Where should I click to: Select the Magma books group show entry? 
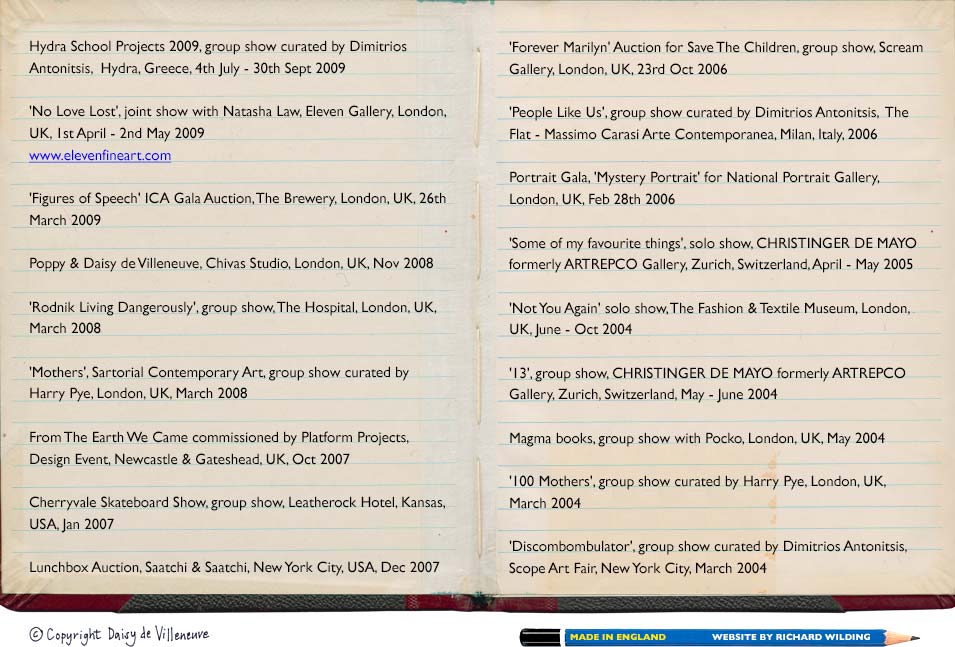click(696, 438)
